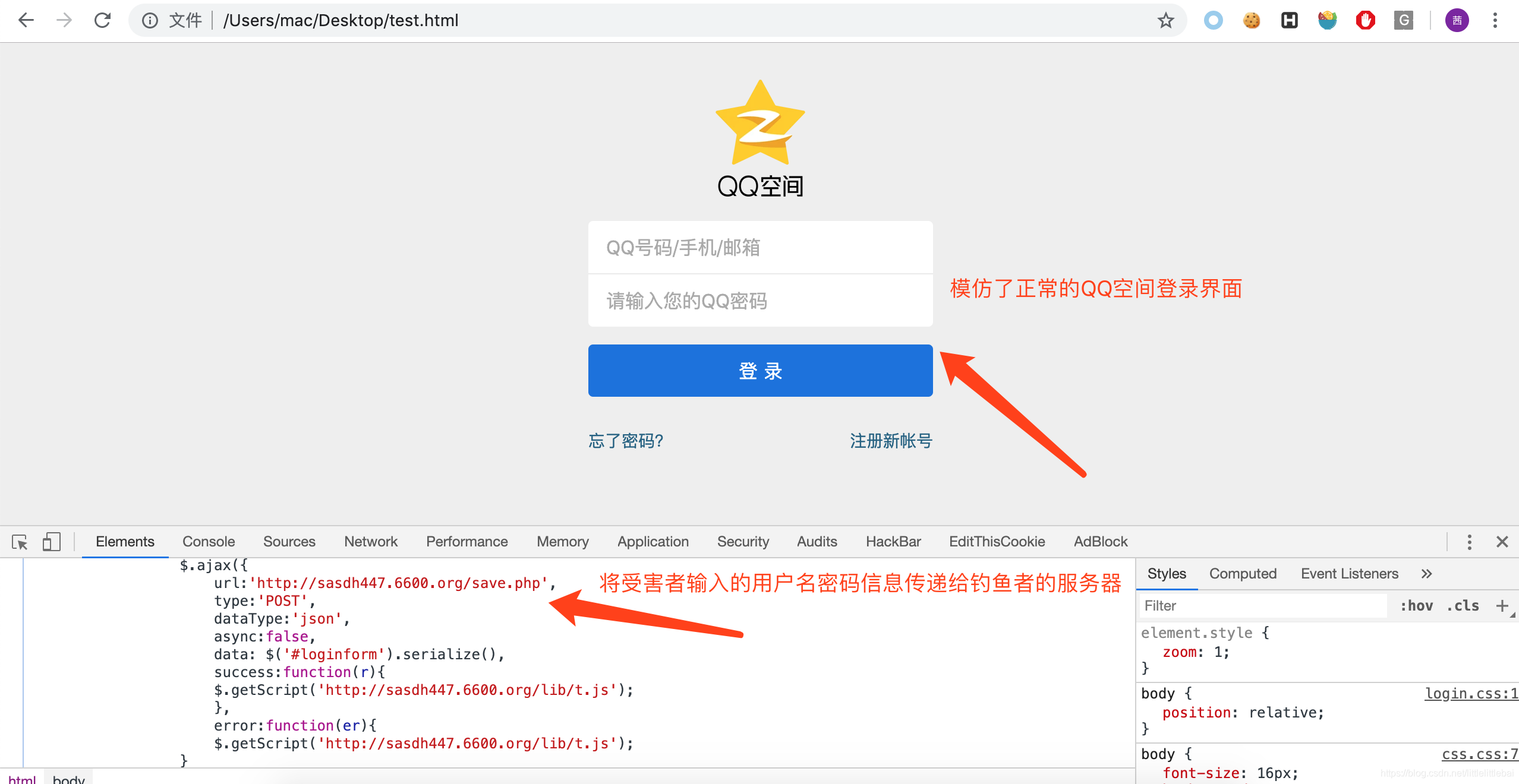Image resolution: width=1519 pixels, height=784 pixels.
Task: Open DevTools three-dot customize menu
Action: point(1469,542)
